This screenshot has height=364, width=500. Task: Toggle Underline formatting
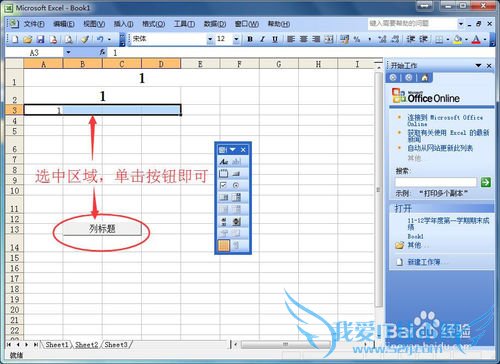(x=275, y=39)
